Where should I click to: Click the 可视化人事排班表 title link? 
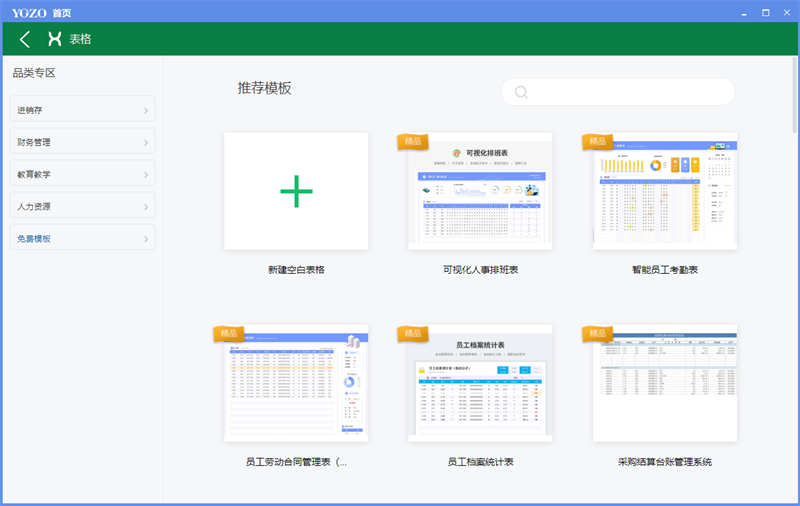click(x=480, y=270)
